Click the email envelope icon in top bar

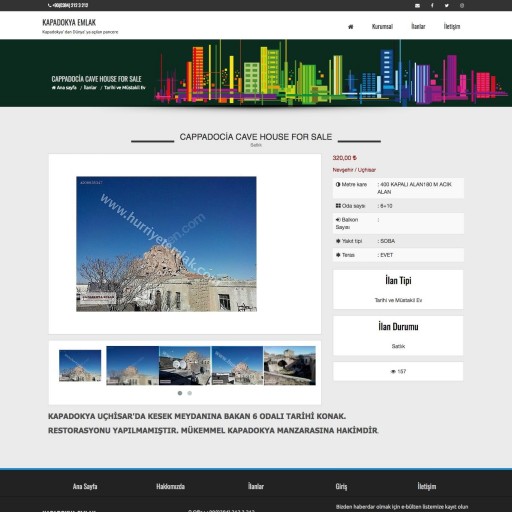417,6
